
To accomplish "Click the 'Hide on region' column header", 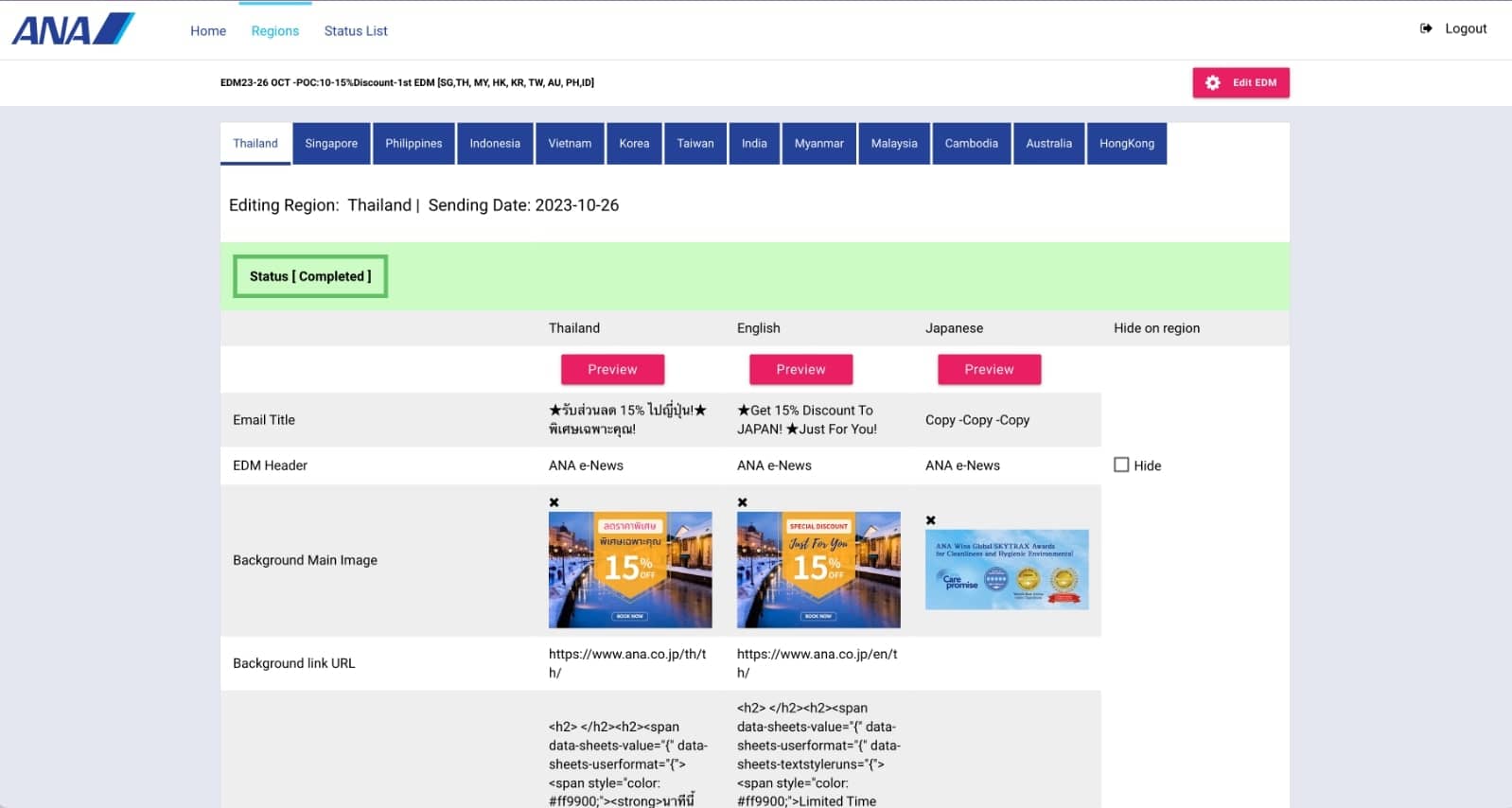I will click(x=1156, y=328).
